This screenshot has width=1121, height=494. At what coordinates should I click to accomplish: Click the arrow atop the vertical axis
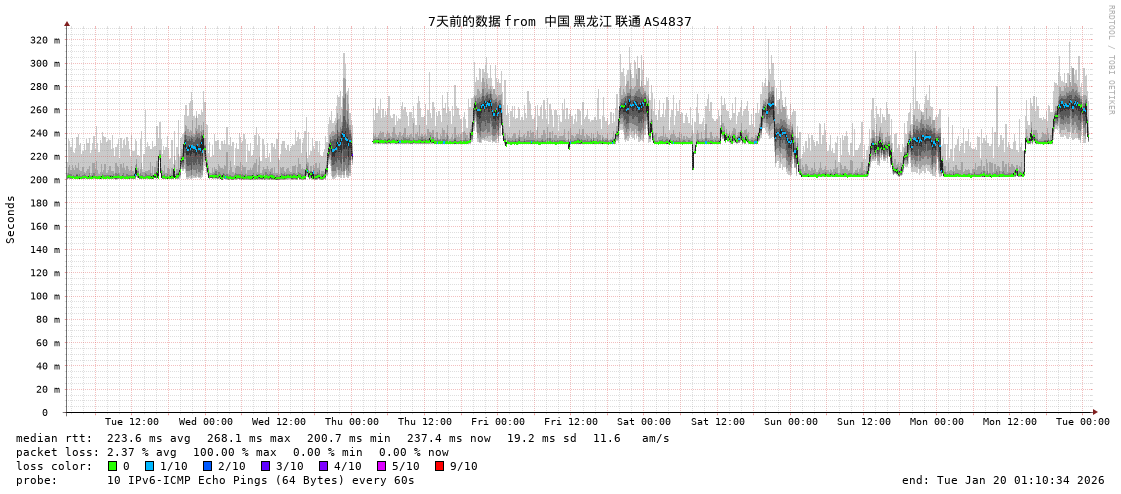(67, 23)
